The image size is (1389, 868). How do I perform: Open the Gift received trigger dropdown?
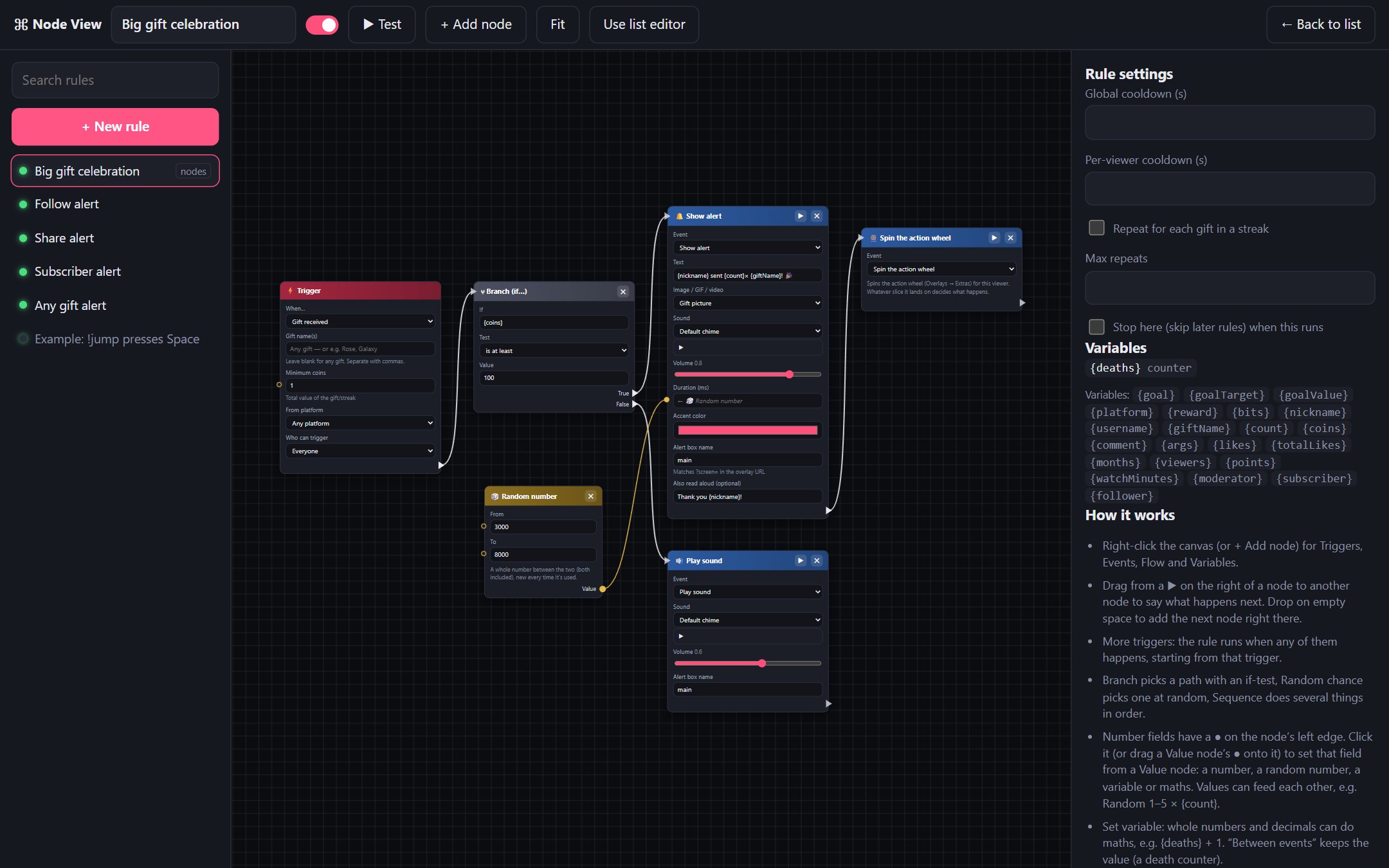pos(360,321)
